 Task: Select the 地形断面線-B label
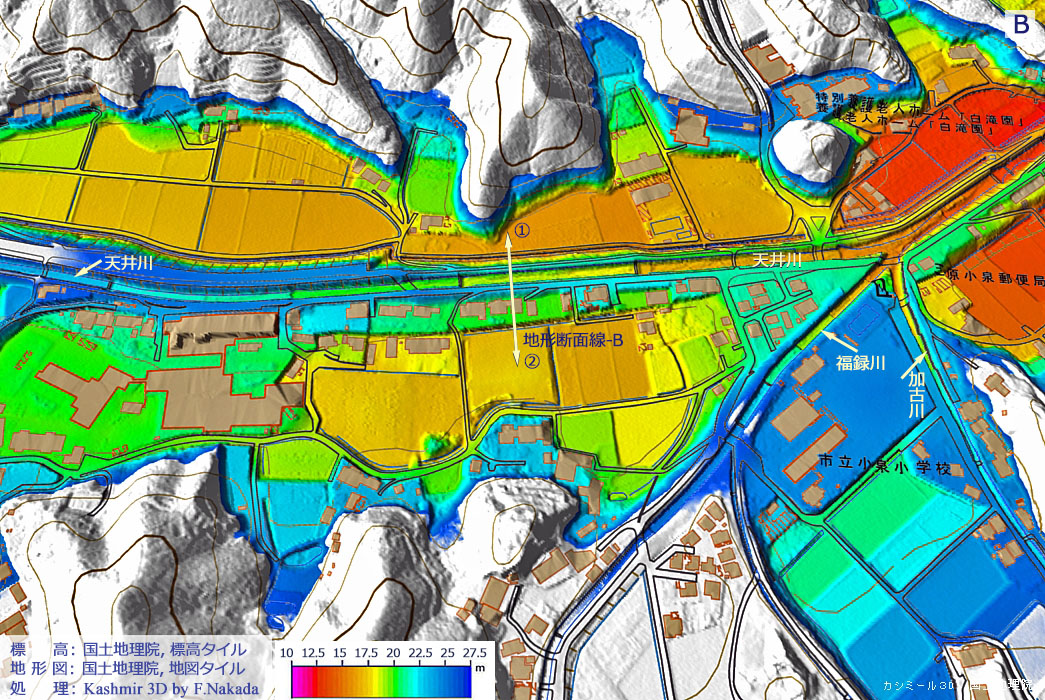573,340
